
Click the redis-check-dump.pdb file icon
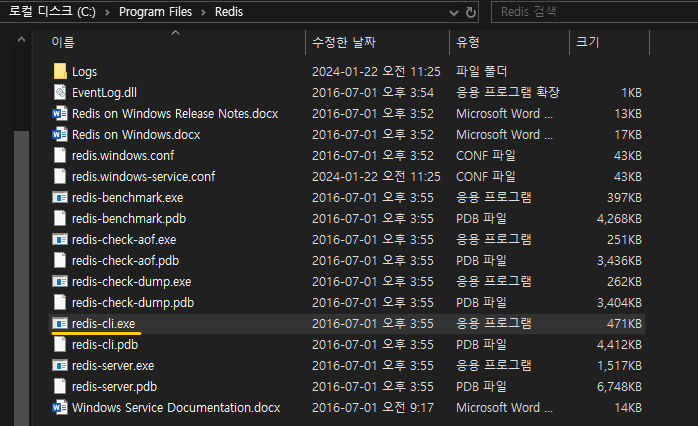(60, 302)
